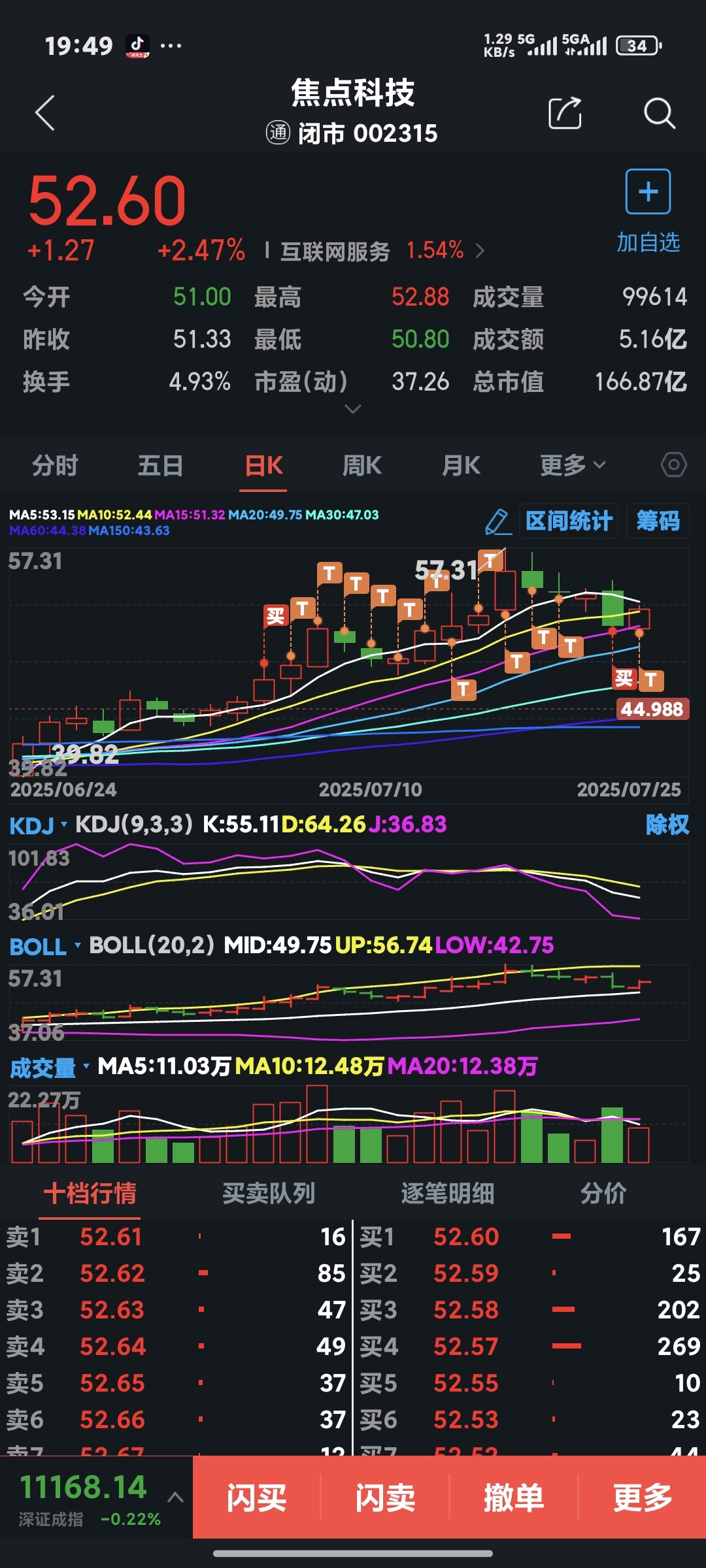Tap the pencil draw tool icon

pos(497,522)
